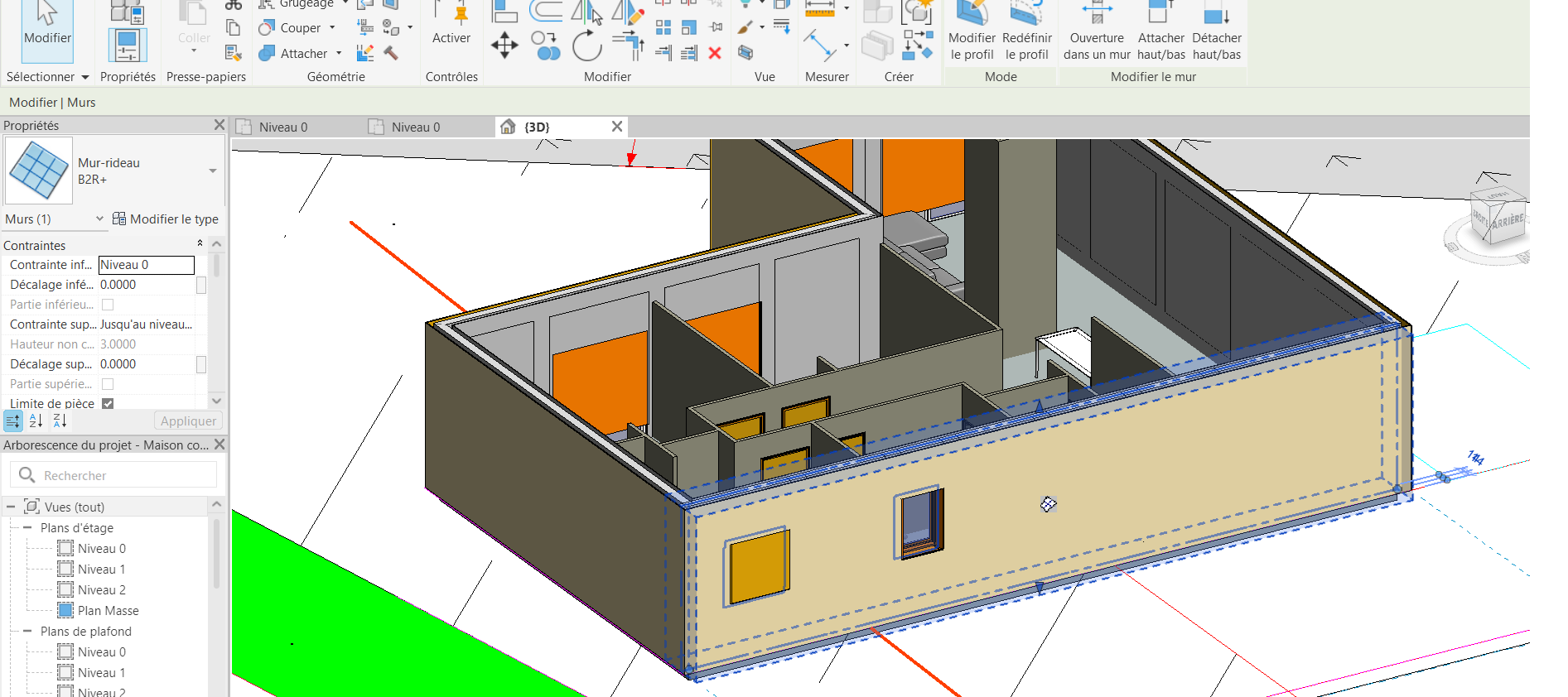Close the Propriétés palette

click(219, 124)
